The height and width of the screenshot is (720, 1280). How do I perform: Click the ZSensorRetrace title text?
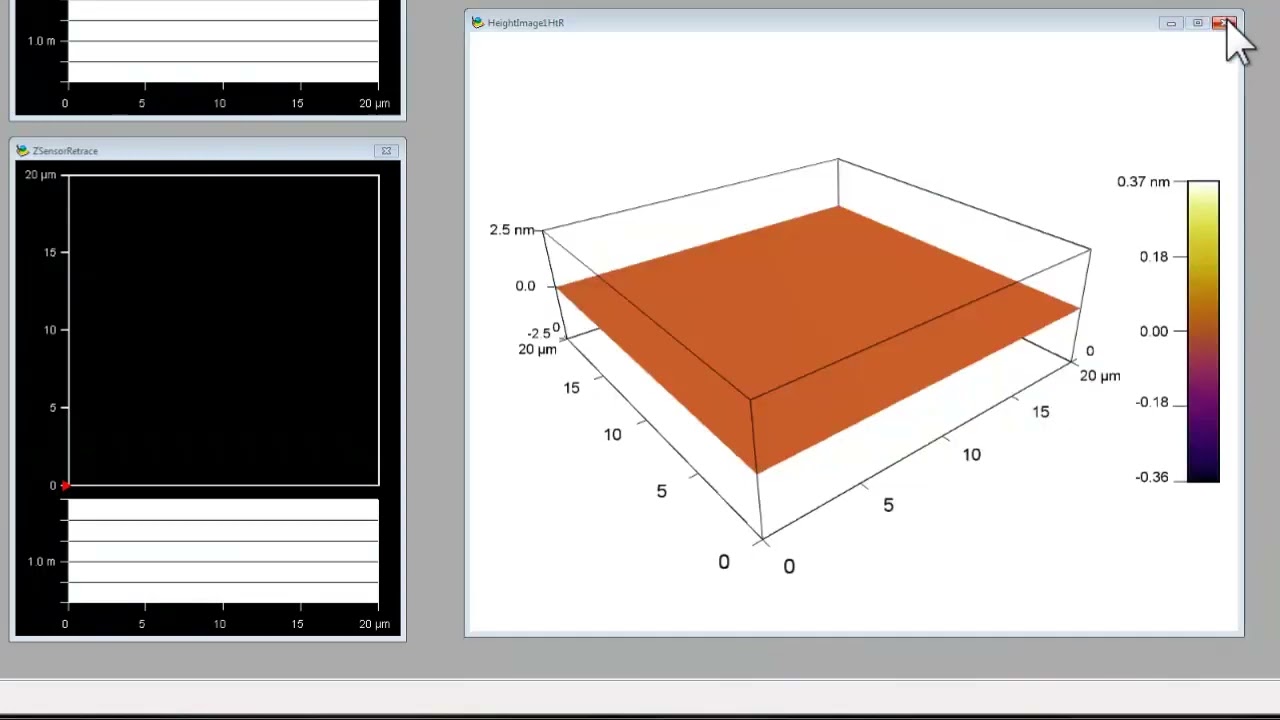65,151
